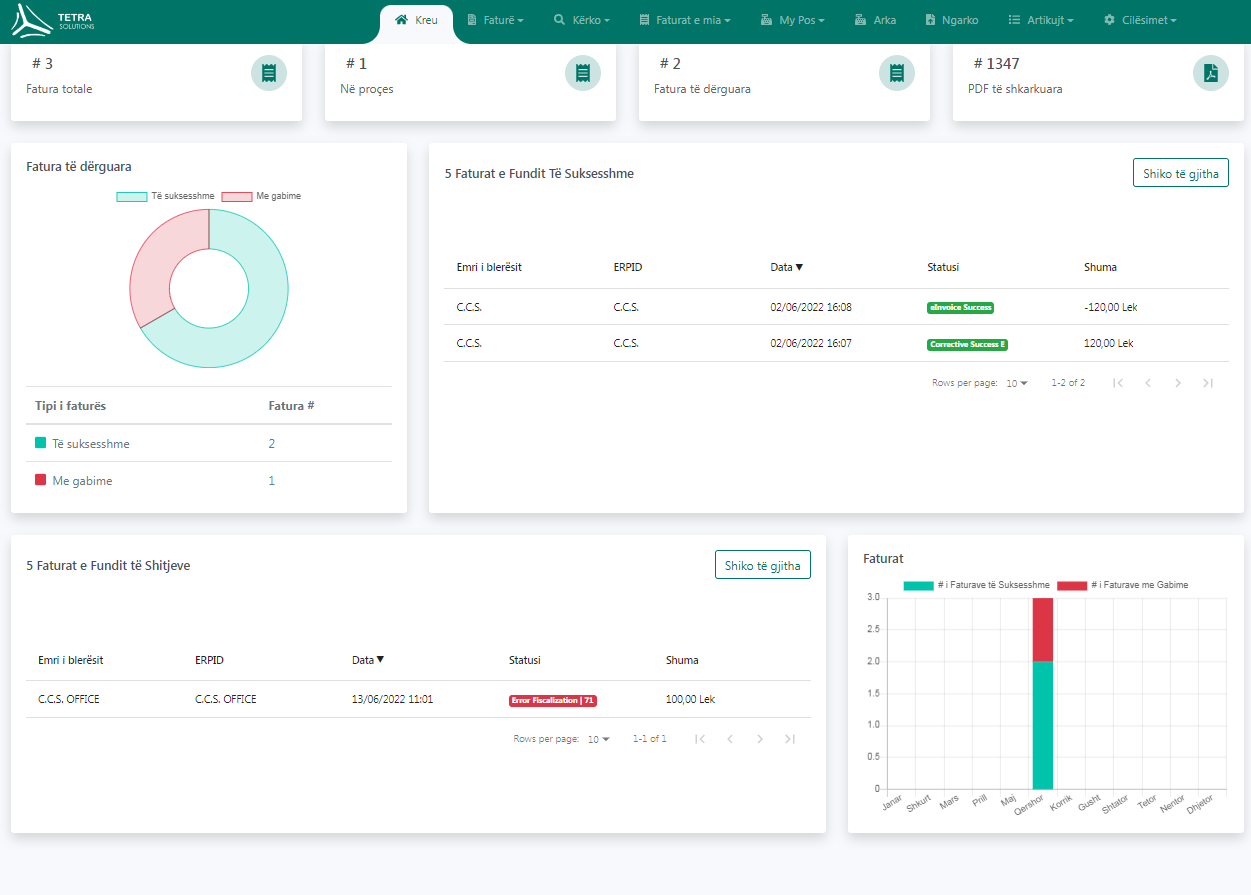The width and height of the screenshot is (1251, 895).
Task: Go to next page in successful invoices
Action: click(x=1178, y=383)
